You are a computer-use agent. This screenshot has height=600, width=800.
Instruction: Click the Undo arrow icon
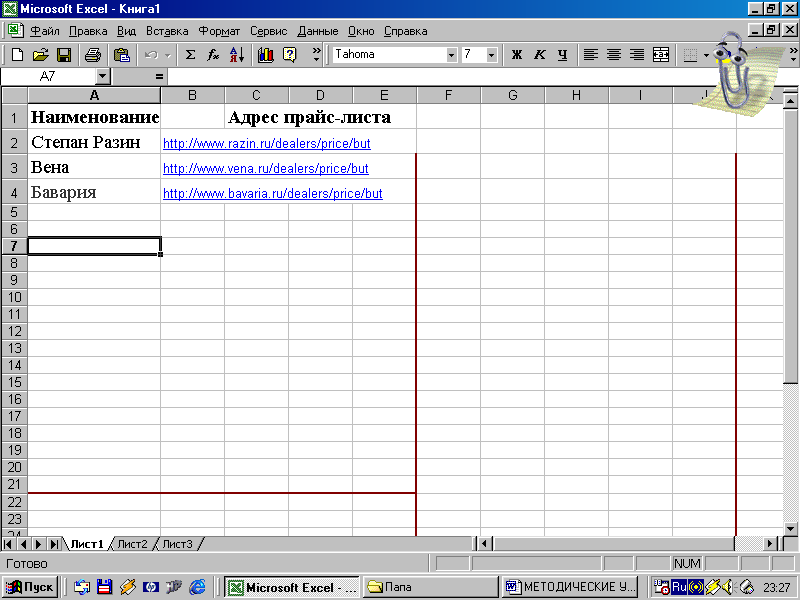pos(151,55)
